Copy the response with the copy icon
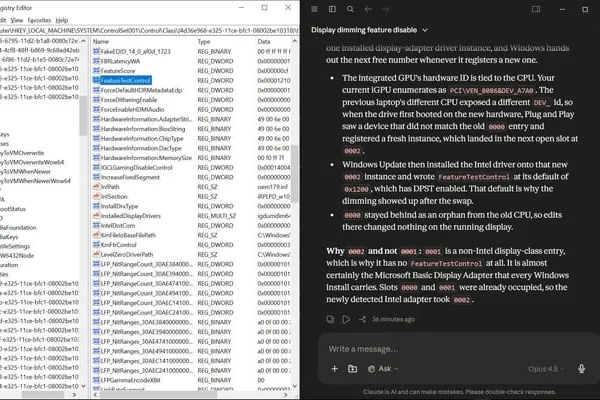This screenshot has width=600, height=400. coord(330,319)
